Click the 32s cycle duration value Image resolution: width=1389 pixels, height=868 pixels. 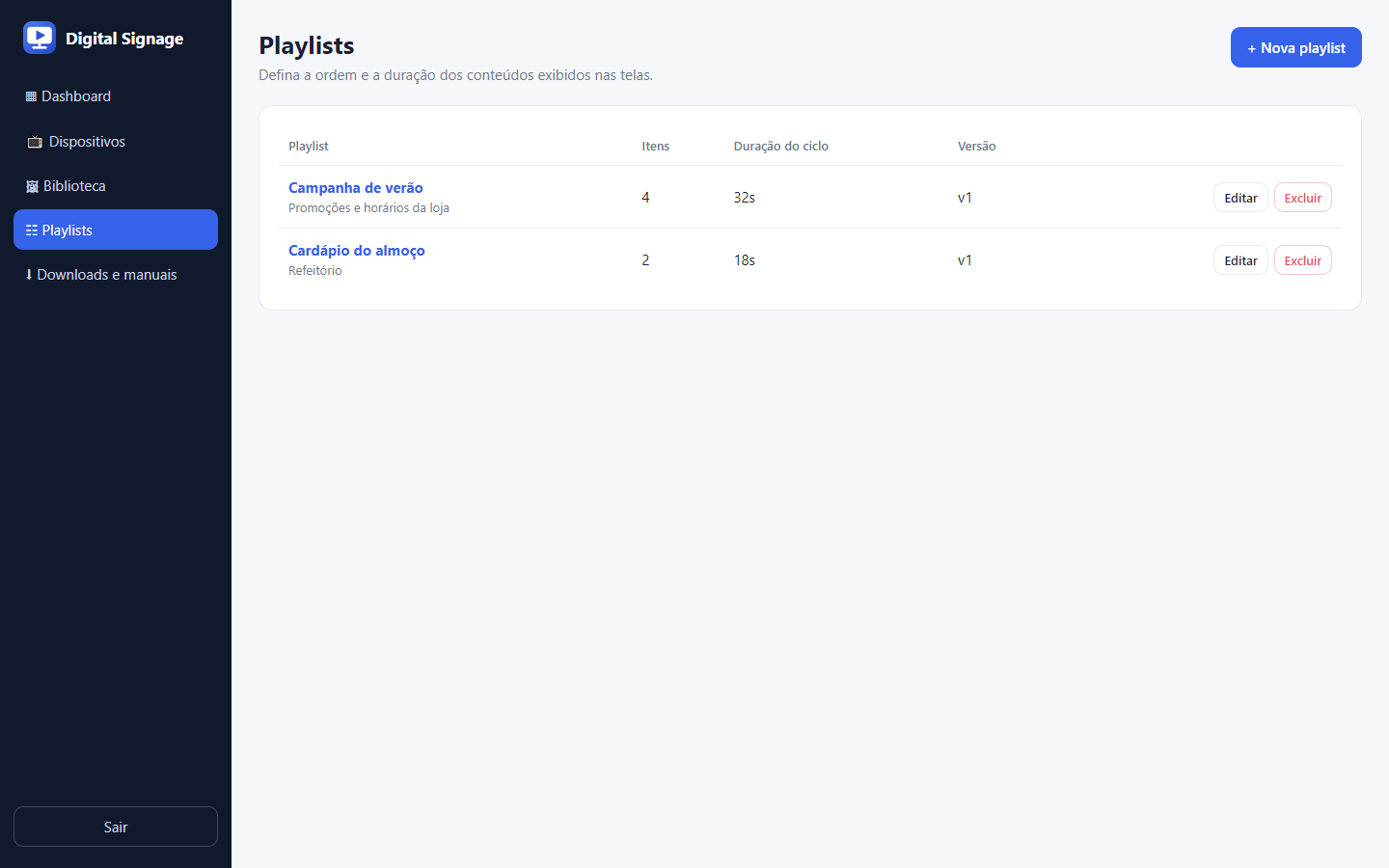(745, 198)
